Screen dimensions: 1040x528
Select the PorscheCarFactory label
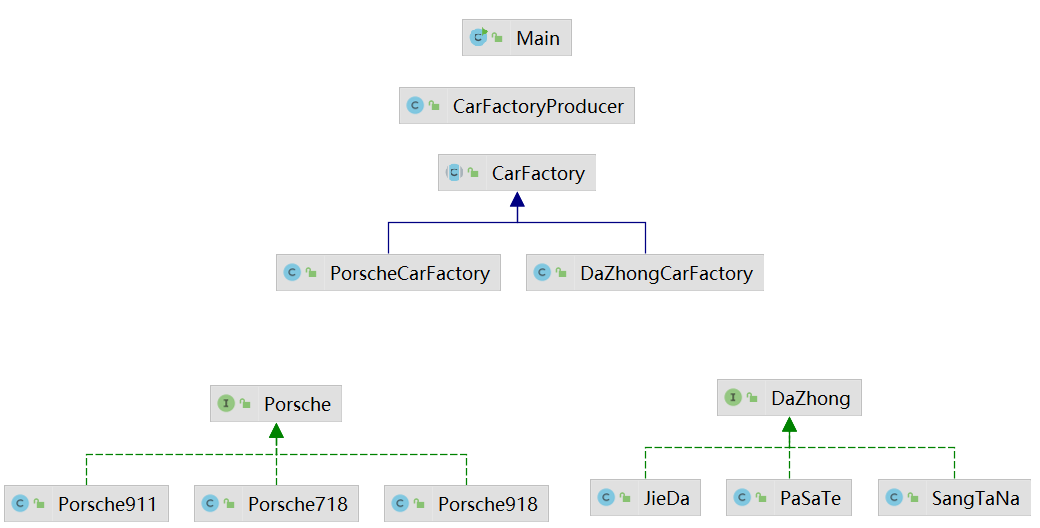point(410,273)
